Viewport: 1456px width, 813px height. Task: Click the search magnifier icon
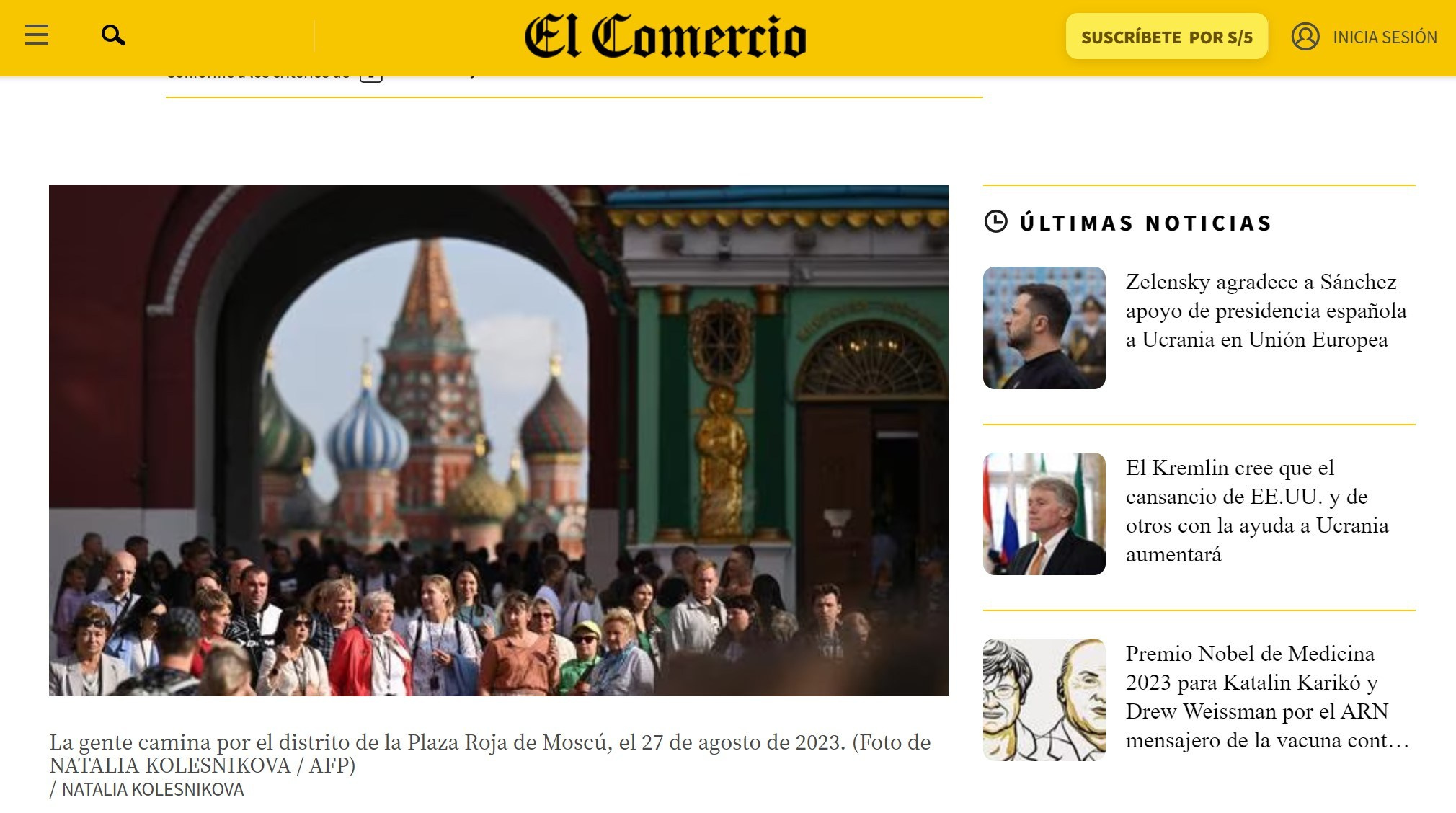(113, 35)
